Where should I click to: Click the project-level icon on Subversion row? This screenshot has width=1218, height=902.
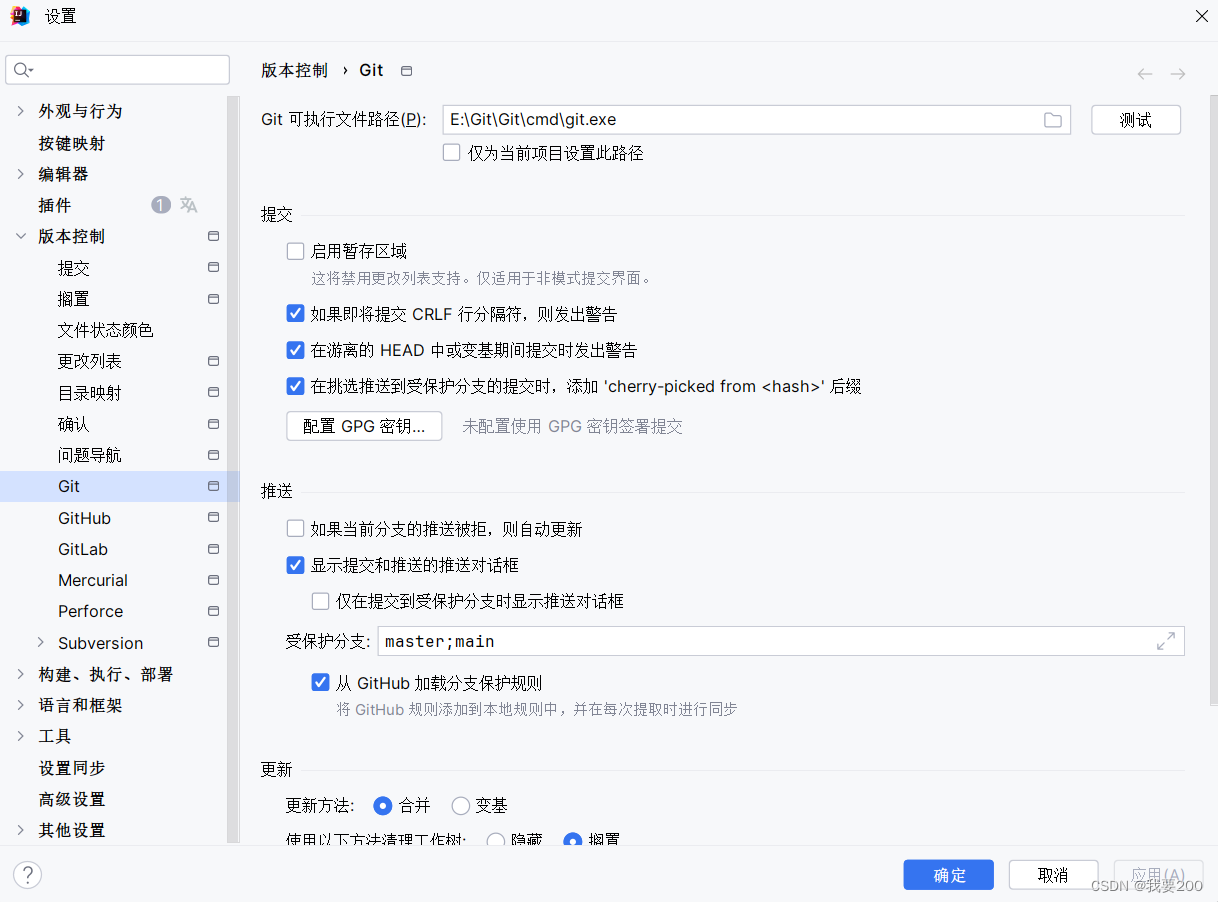pos(213,643)
